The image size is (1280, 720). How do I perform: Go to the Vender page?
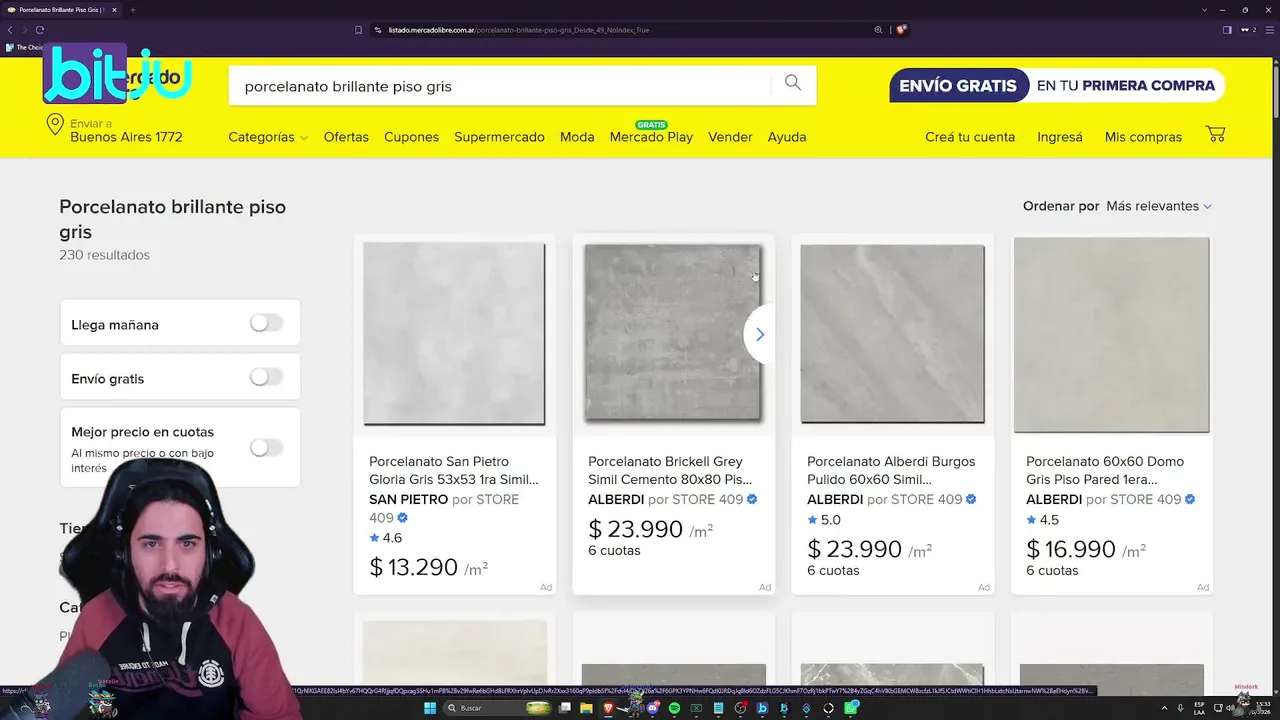pos(730,137)
